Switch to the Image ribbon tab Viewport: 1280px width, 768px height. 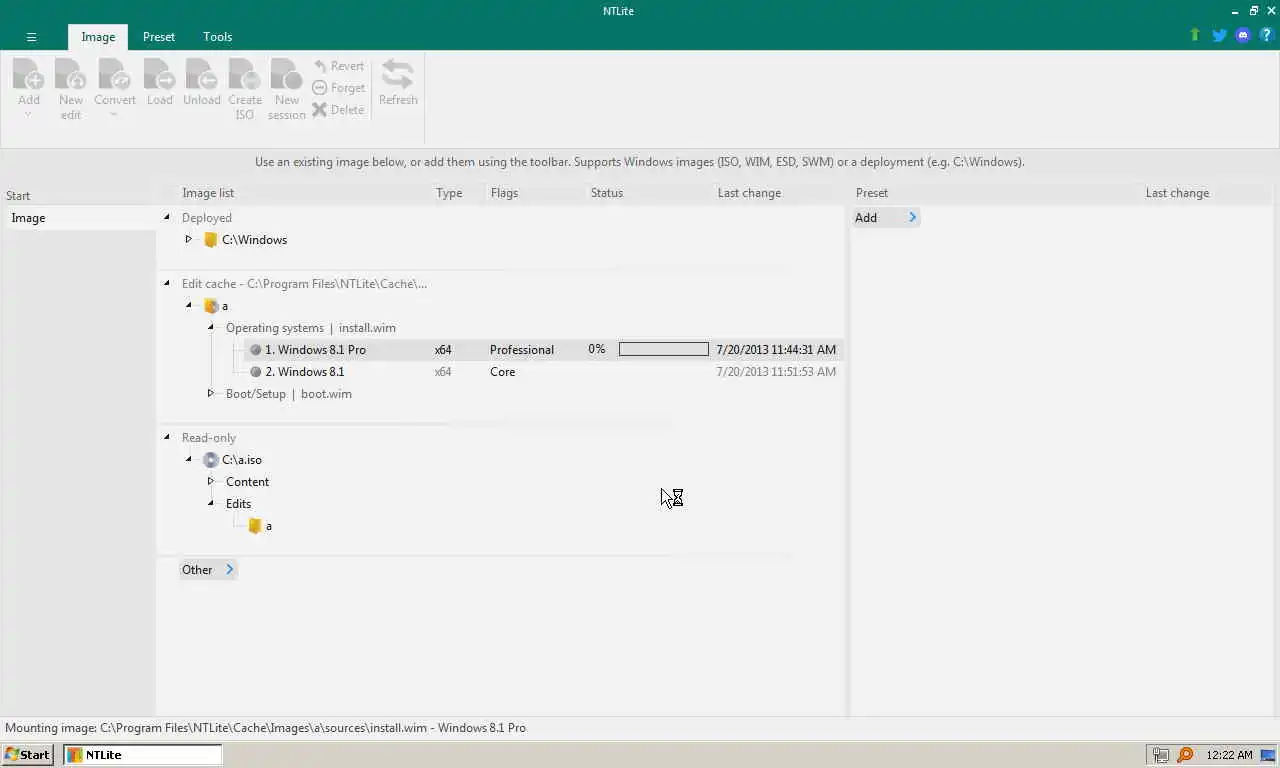(98, 37)
